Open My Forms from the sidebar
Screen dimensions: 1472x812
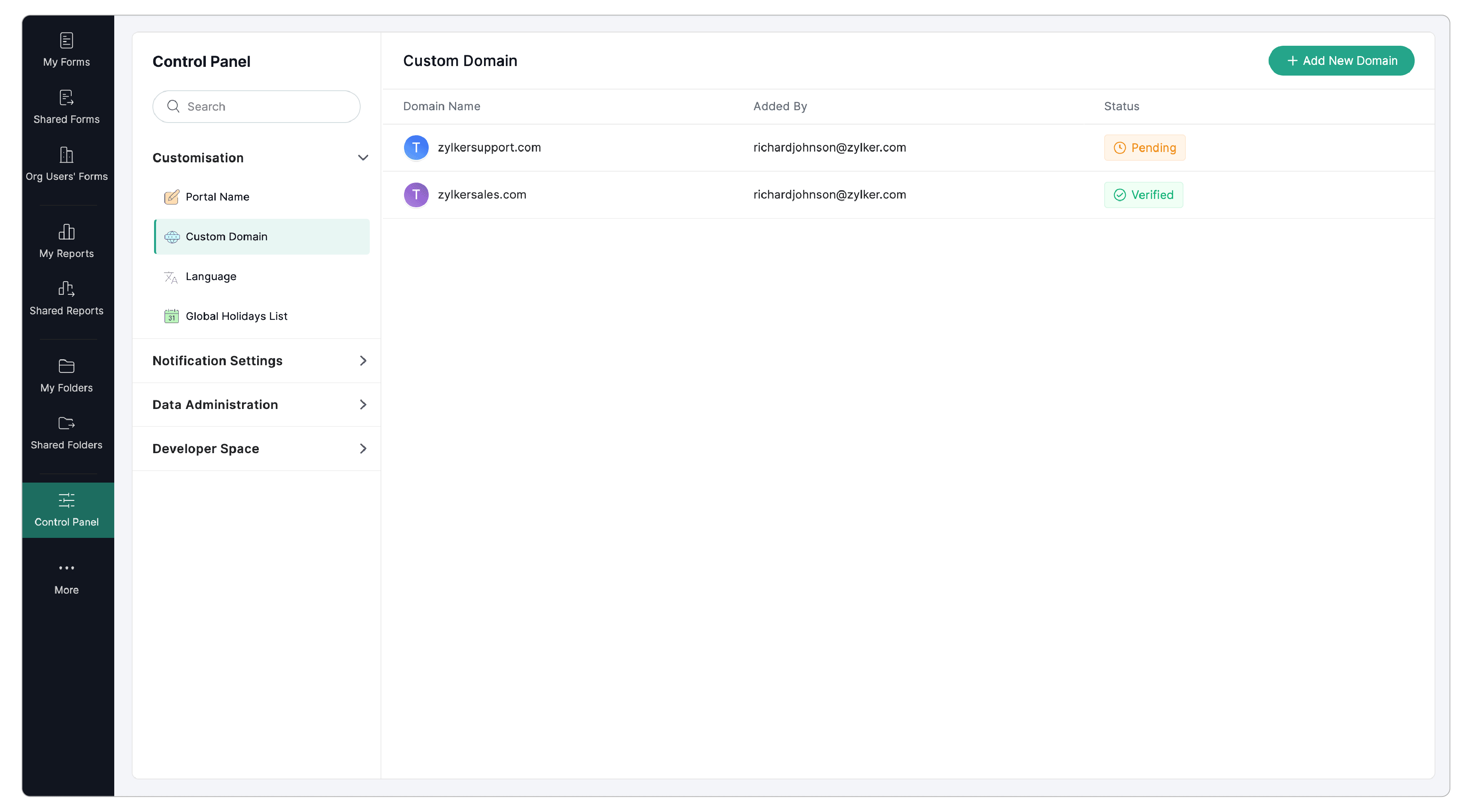coord(66,49)
